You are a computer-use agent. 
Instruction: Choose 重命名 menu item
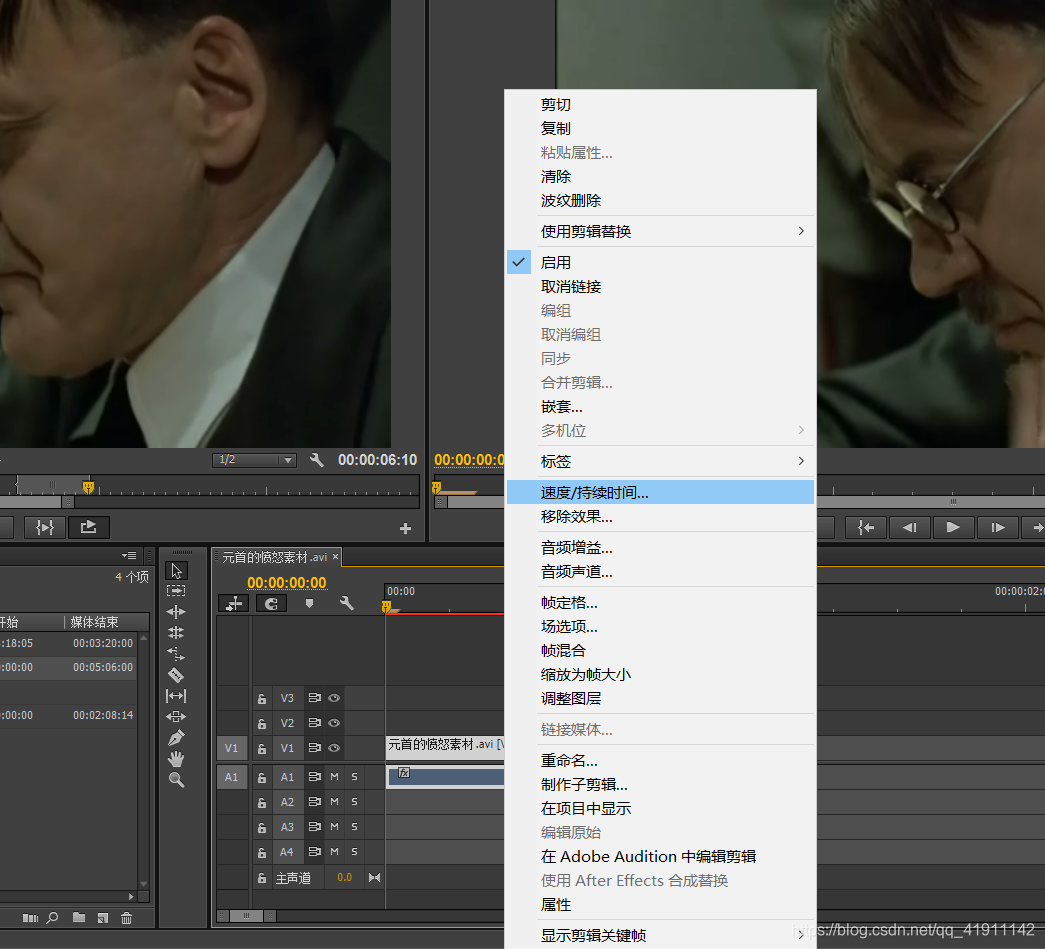pos(660,760)
